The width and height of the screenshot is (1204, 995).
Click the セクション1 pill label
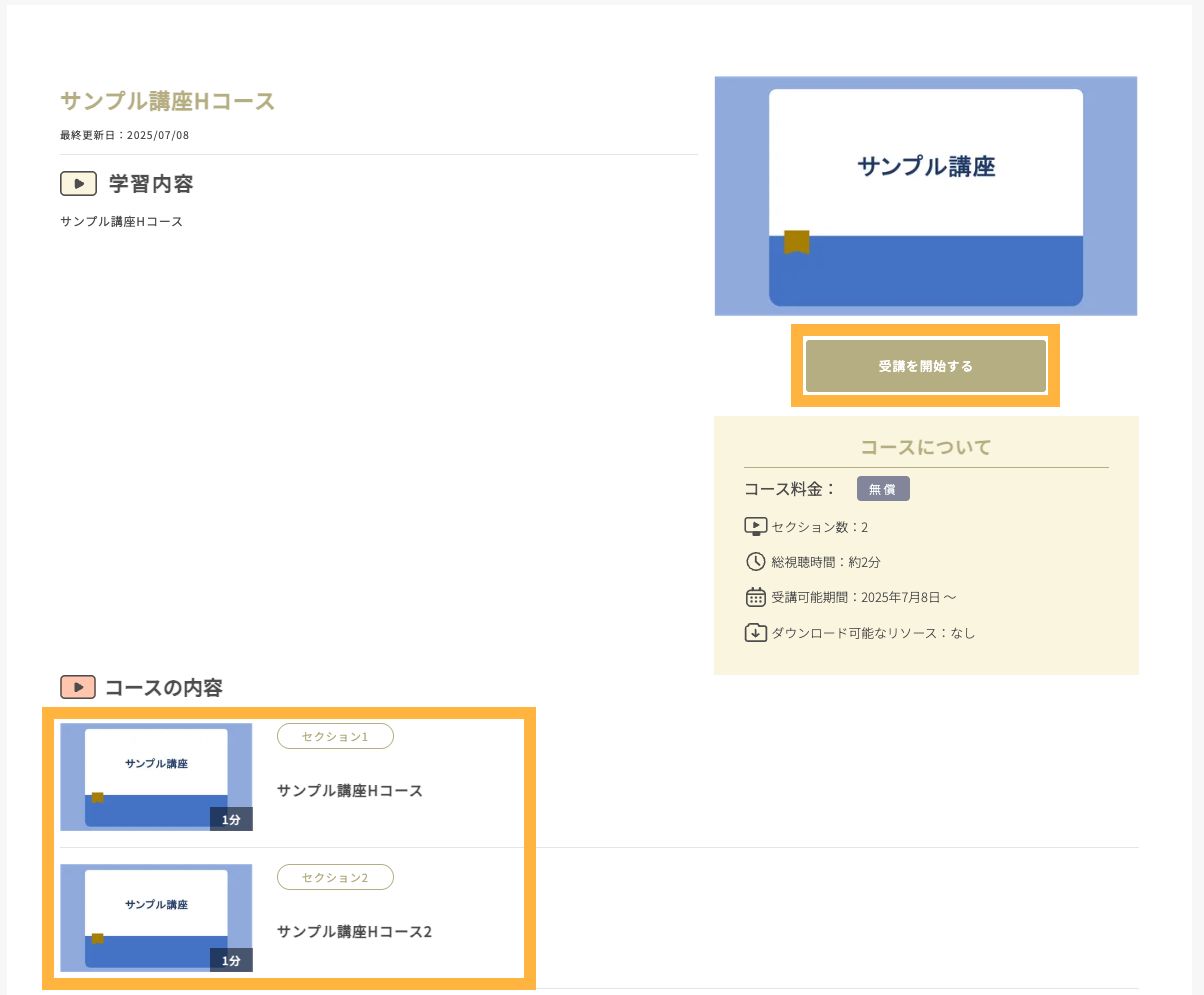[x=335, y=736]
